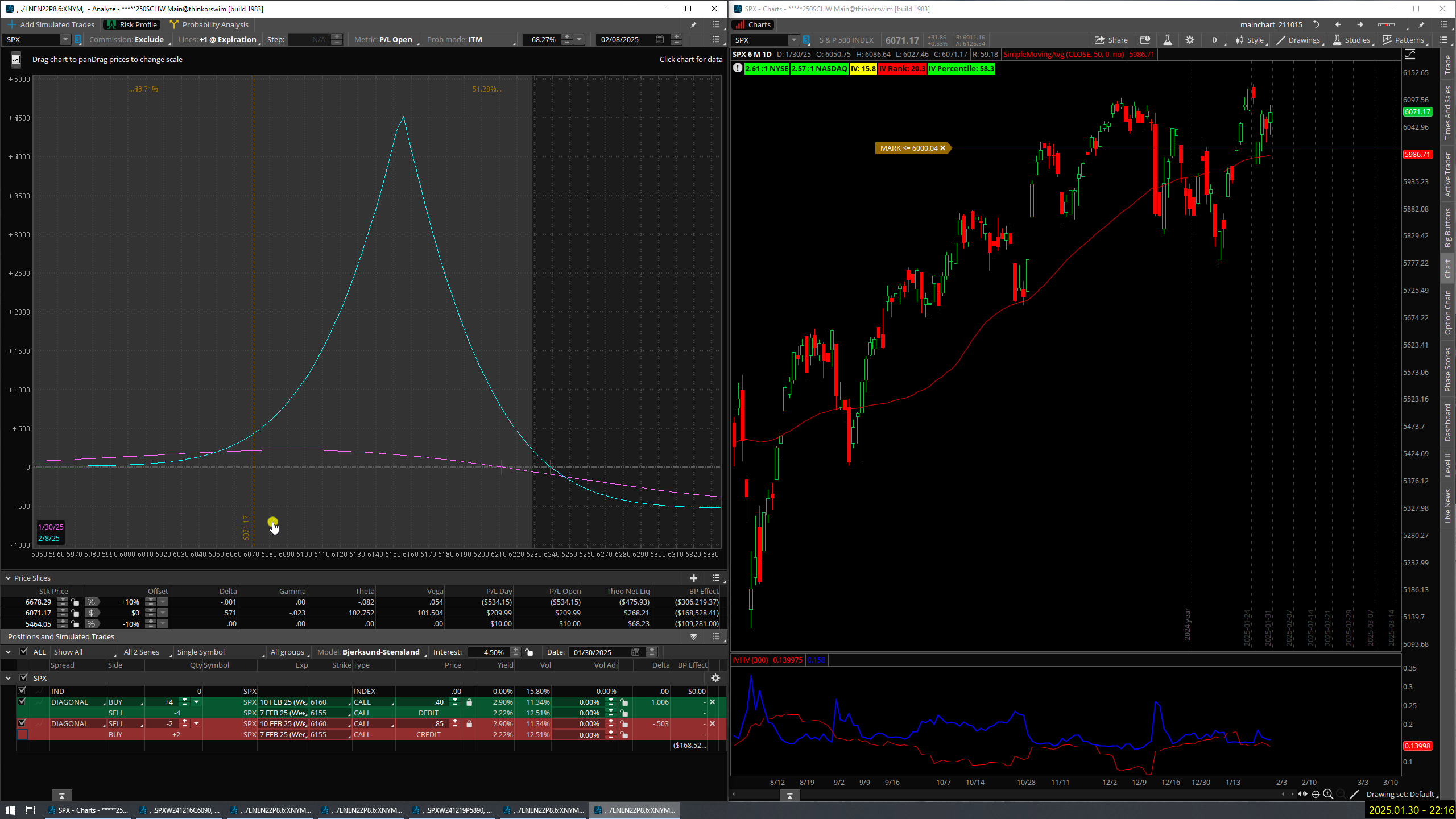Open SPX group settings gear
The image size is (1456, 819).
pos(715,678)
